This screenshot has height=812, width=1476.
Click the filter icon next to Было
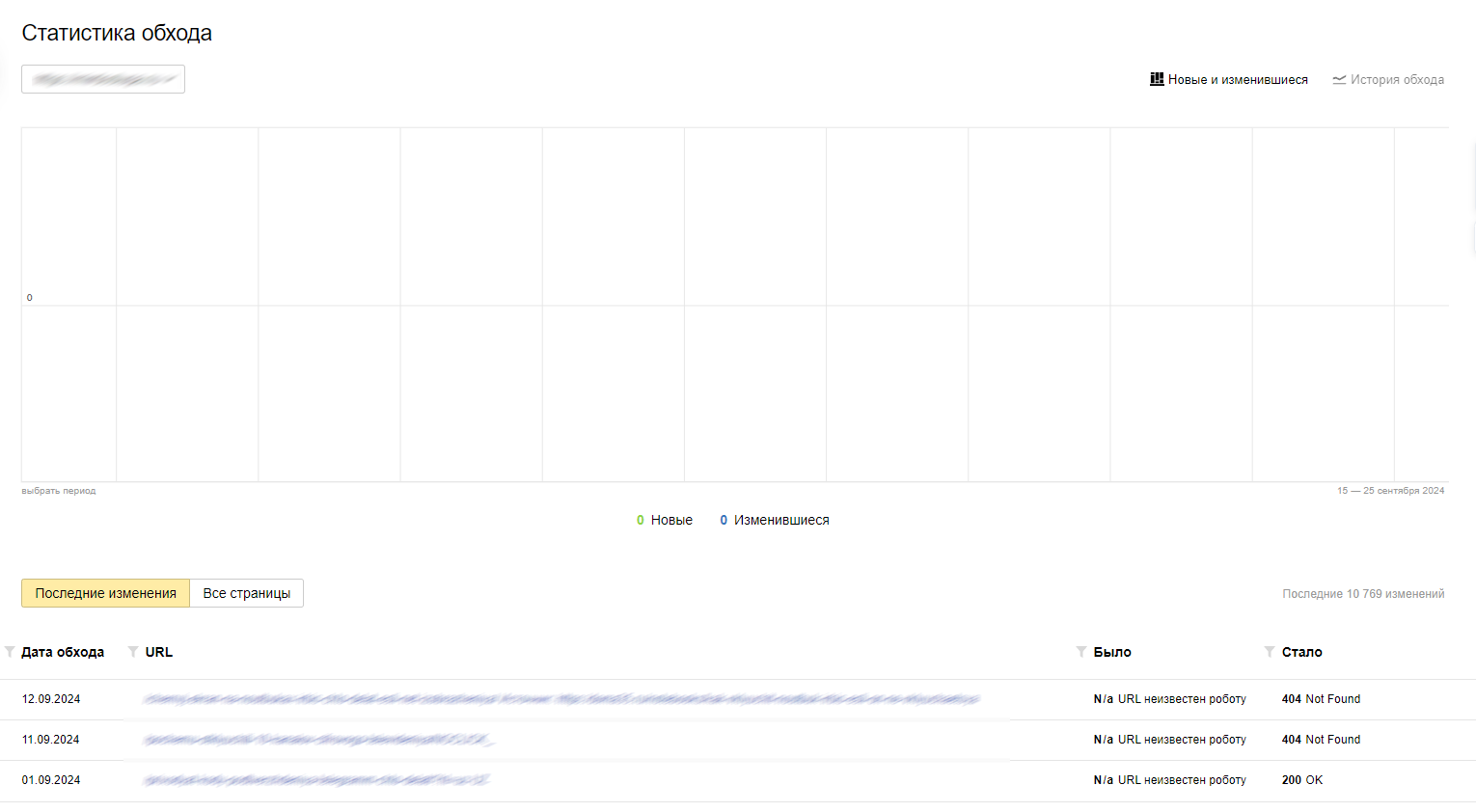coord(1081,652)
